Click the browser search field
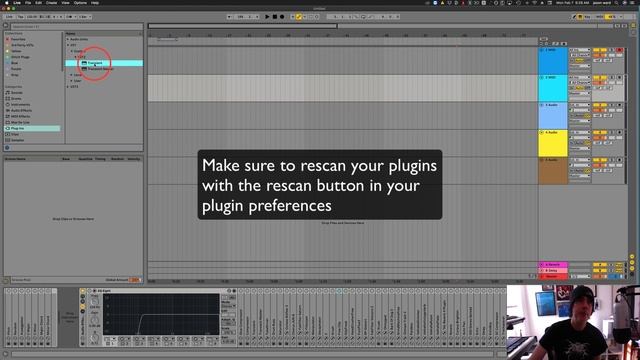The image size is (640, 360). (77, 27)
